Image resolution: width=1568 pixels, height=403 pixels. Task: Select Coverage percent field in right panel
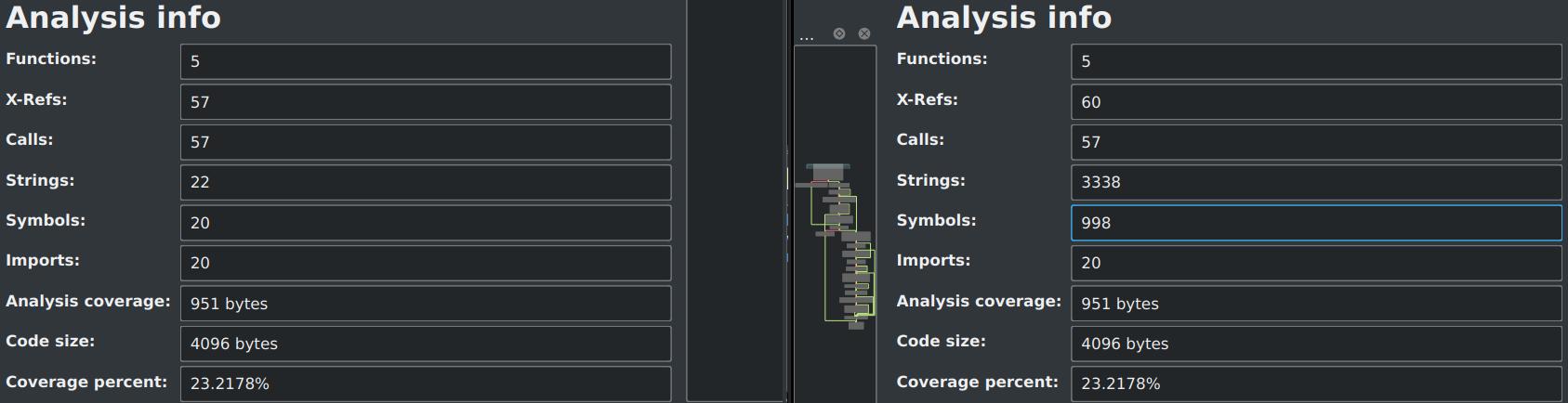pyautogui.click(x=1315, y=383)
